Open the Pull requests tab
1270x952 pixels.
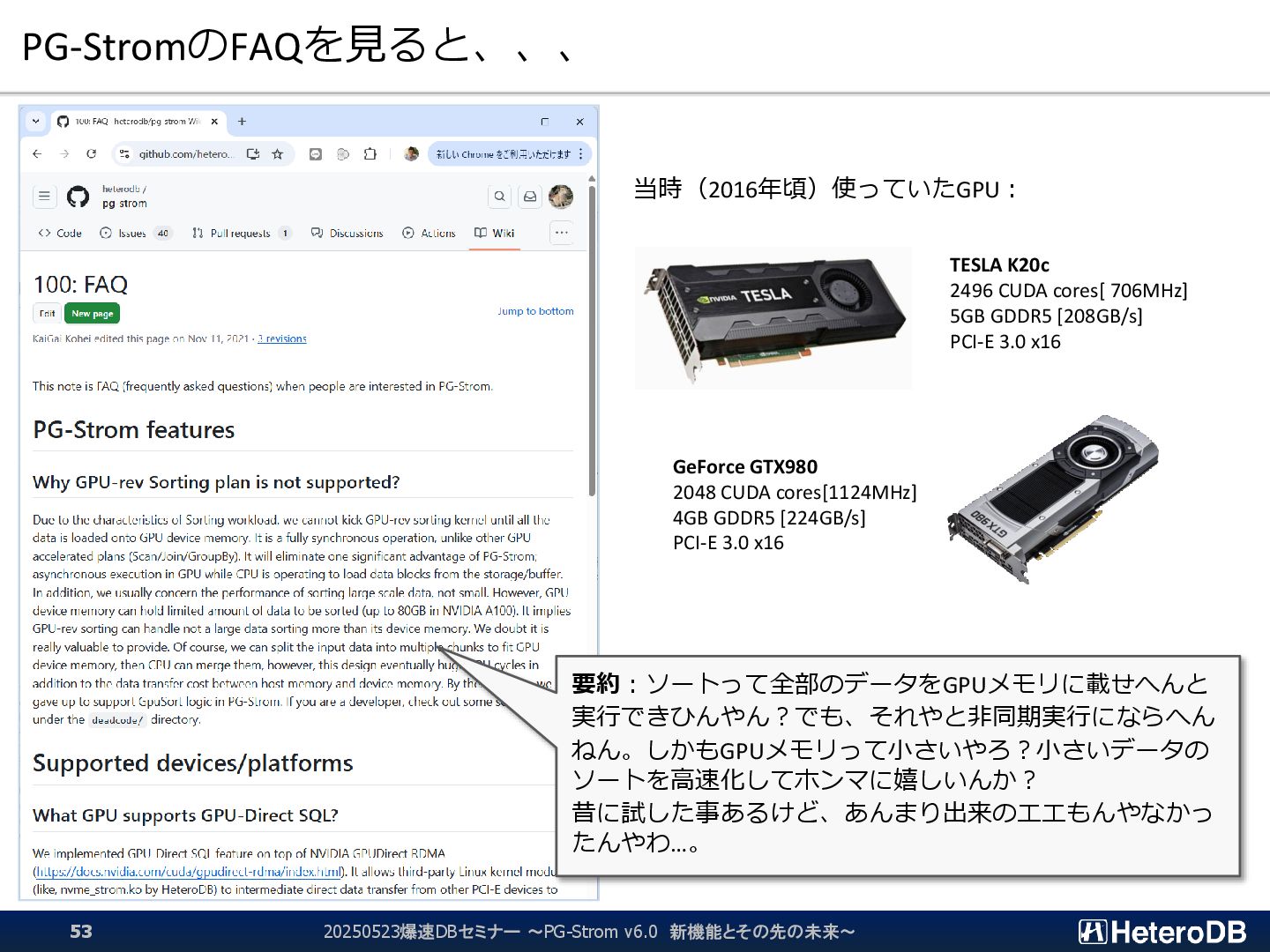point(241,233)
